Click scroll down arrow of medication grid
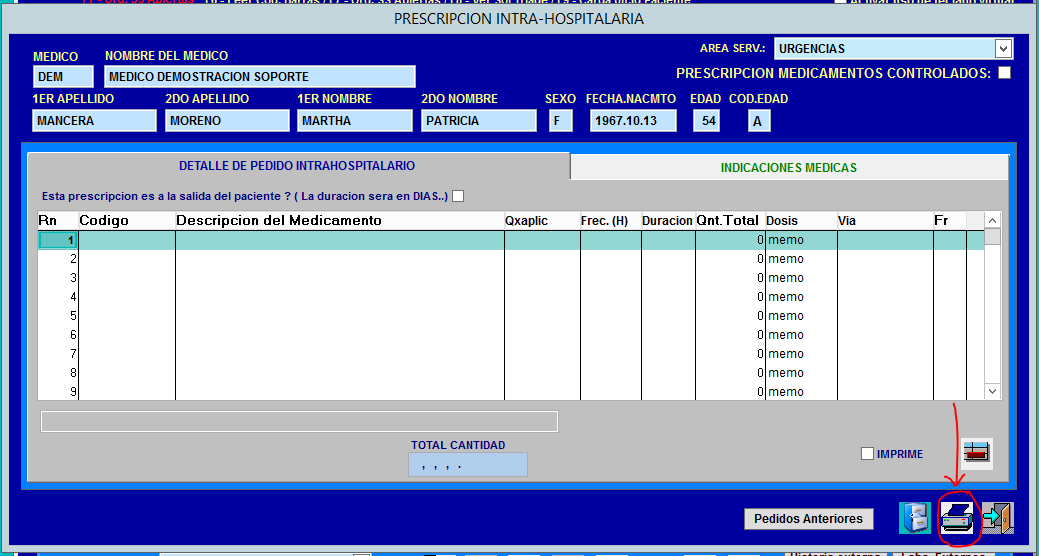 (x=992, y=392)
